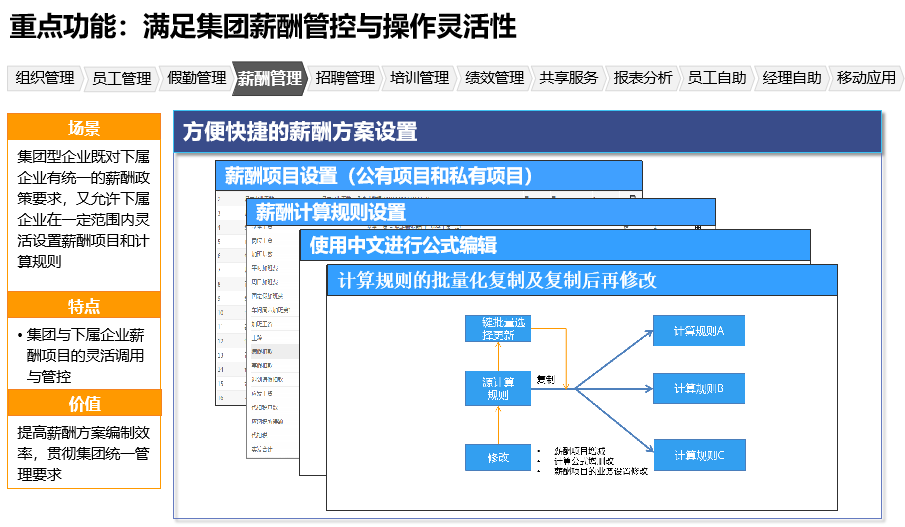This screenshot has height=527, width=905.
Task: Go to the 招聘管理 tab
Action: pos(345,78)
